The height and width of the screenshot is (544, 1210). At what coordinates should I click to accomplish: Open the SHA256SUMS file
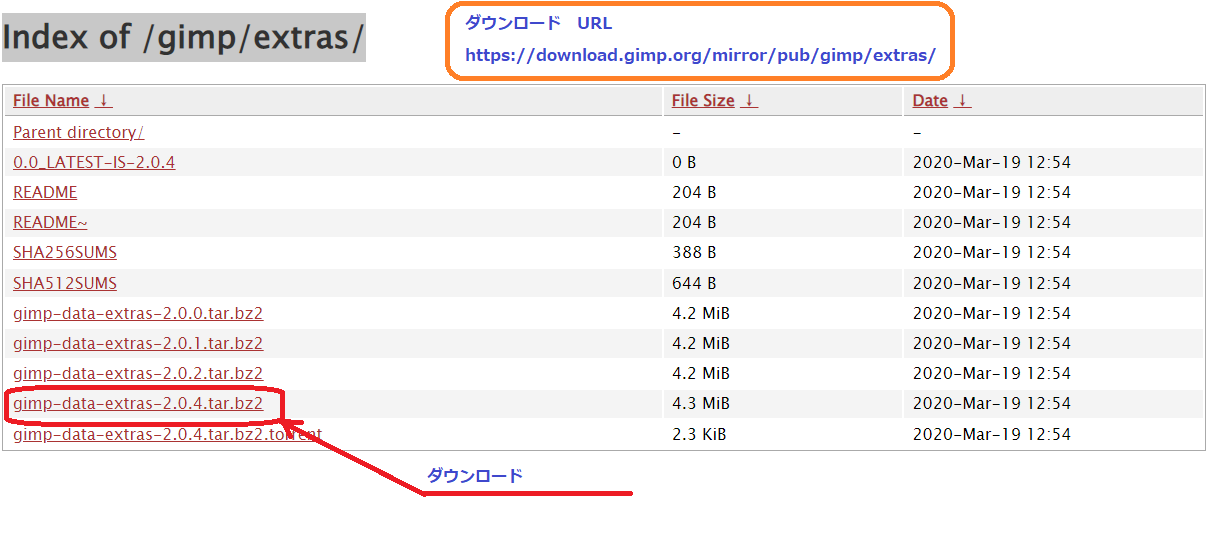[65, 252]
